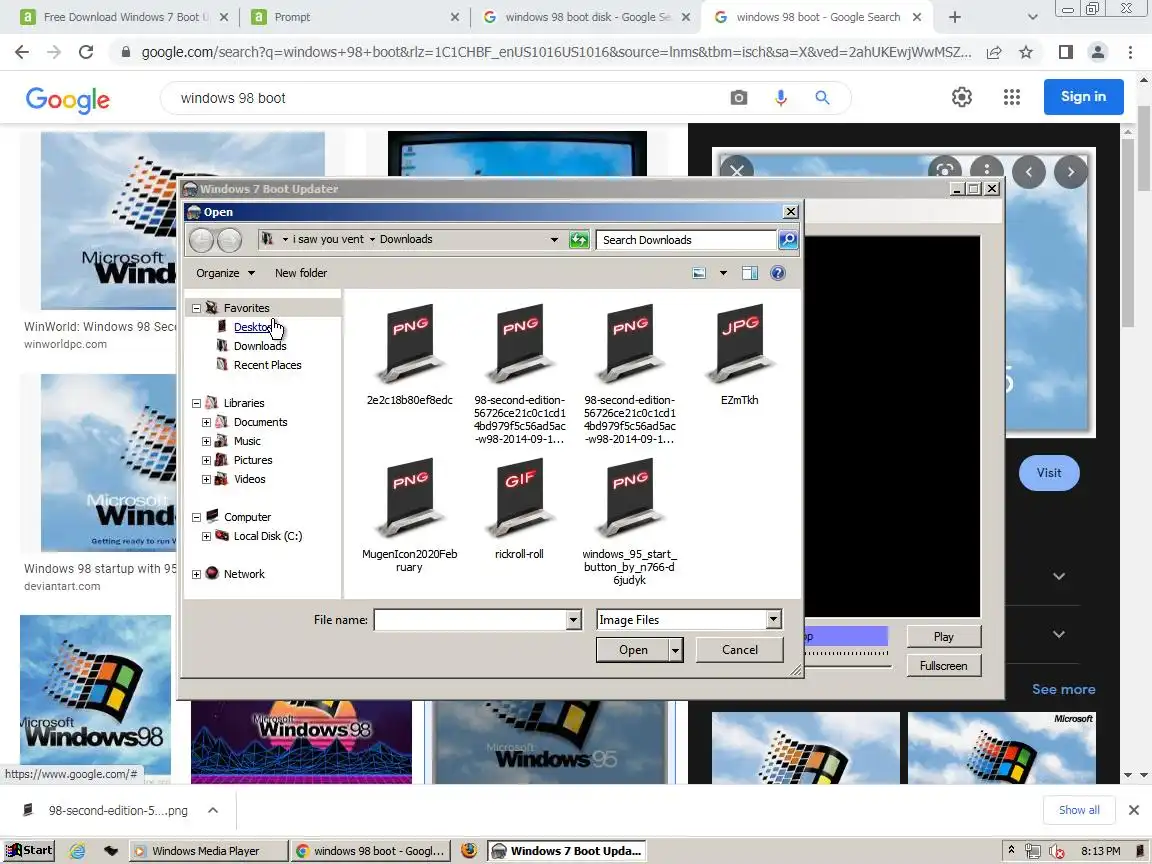Click the search magnifier icon in Open dialog
The height and width of the screenshot is (864, 1152).
pos(788,240)
